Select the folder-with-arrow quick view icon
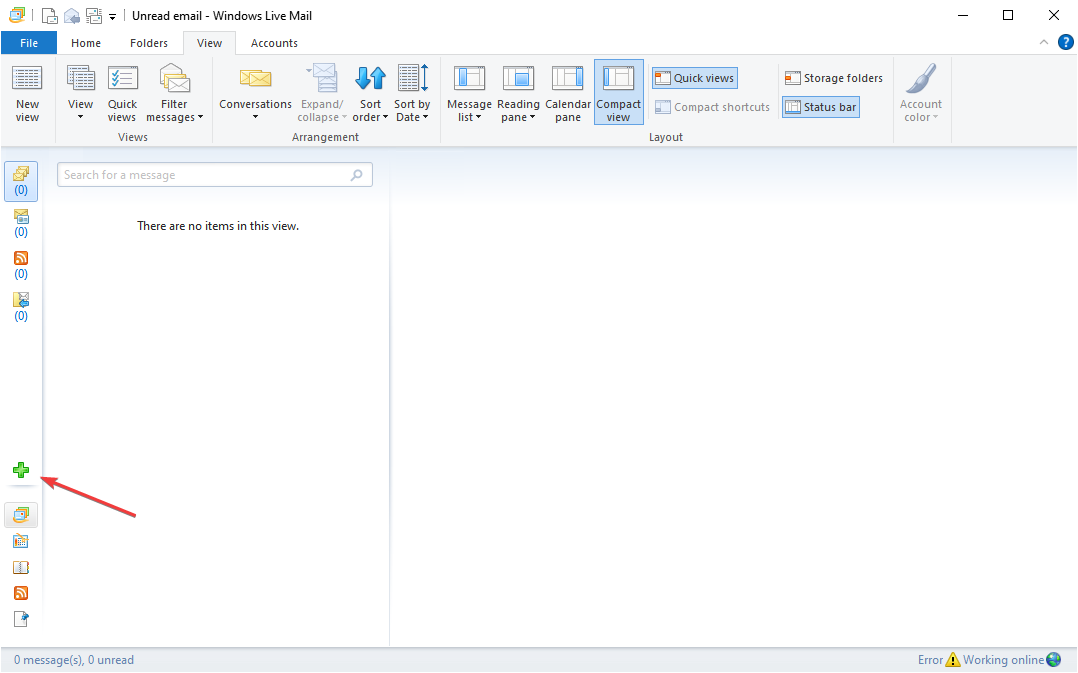The width and height of the screenshot is (1078, 673). click(x=21, y=307)
